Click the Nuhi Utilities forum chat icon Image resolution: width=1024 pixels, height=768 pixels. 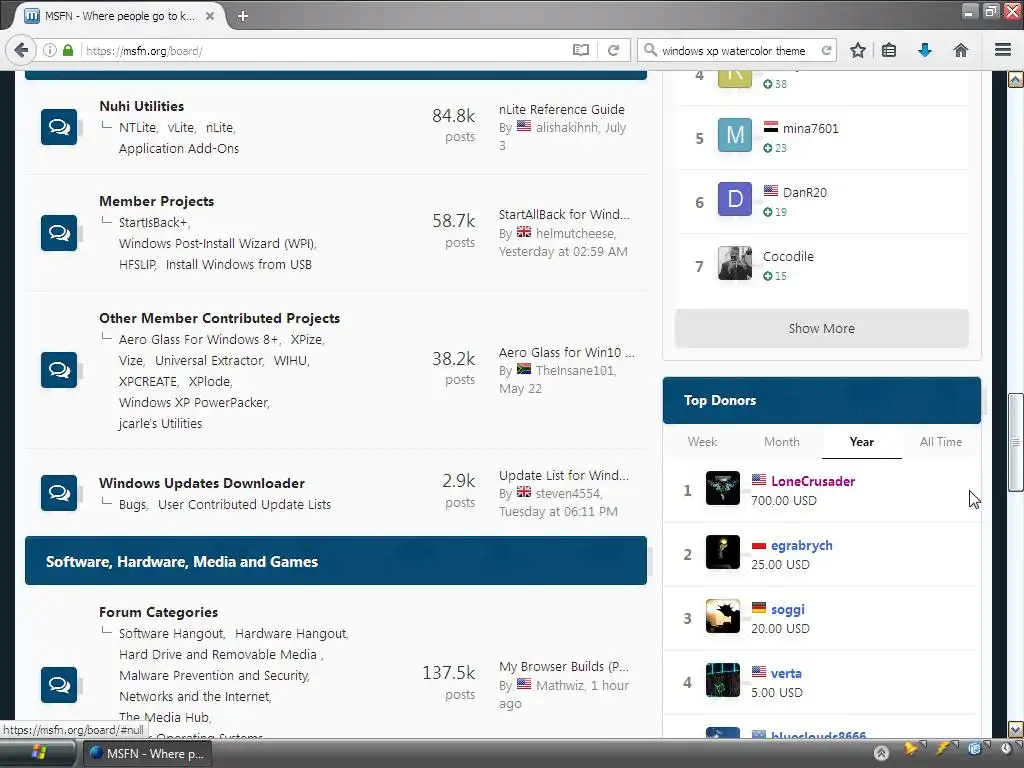(x=59, y=127)
